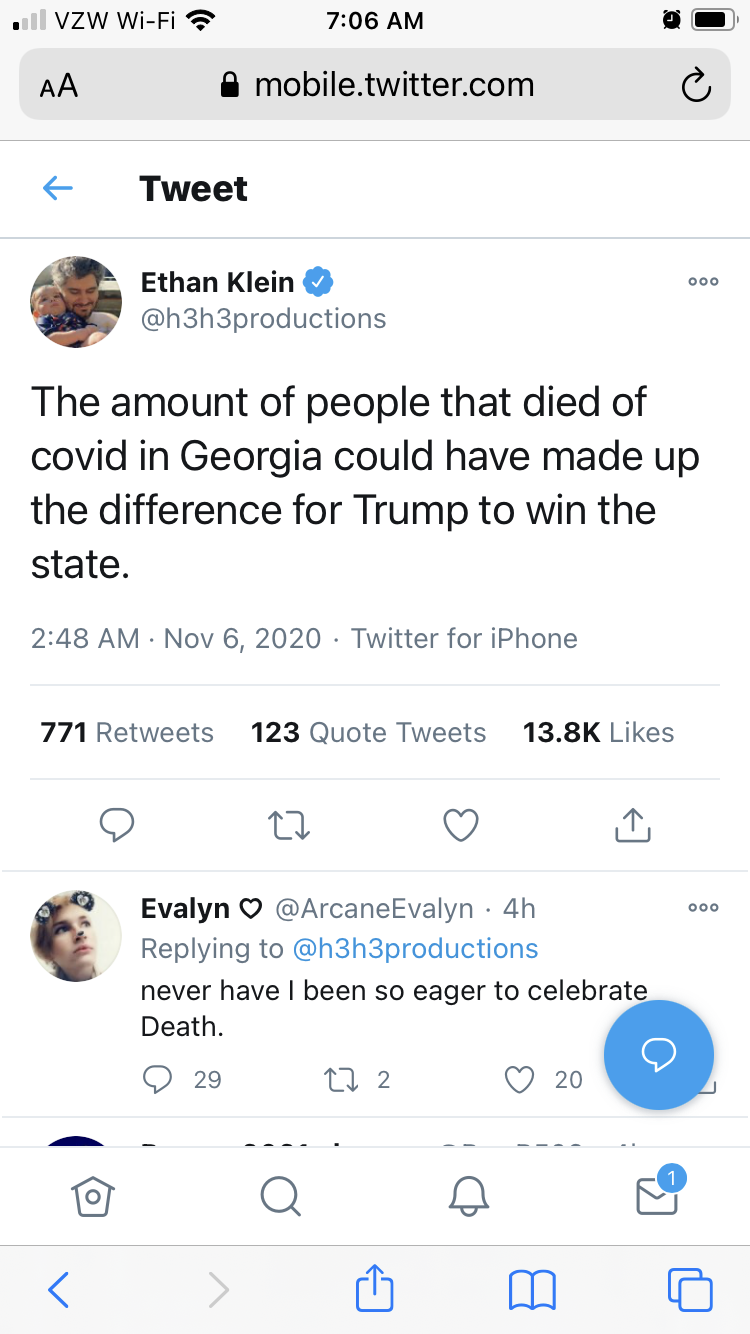
Task: Reload the page in Safari
Action: tap(696, 86)
